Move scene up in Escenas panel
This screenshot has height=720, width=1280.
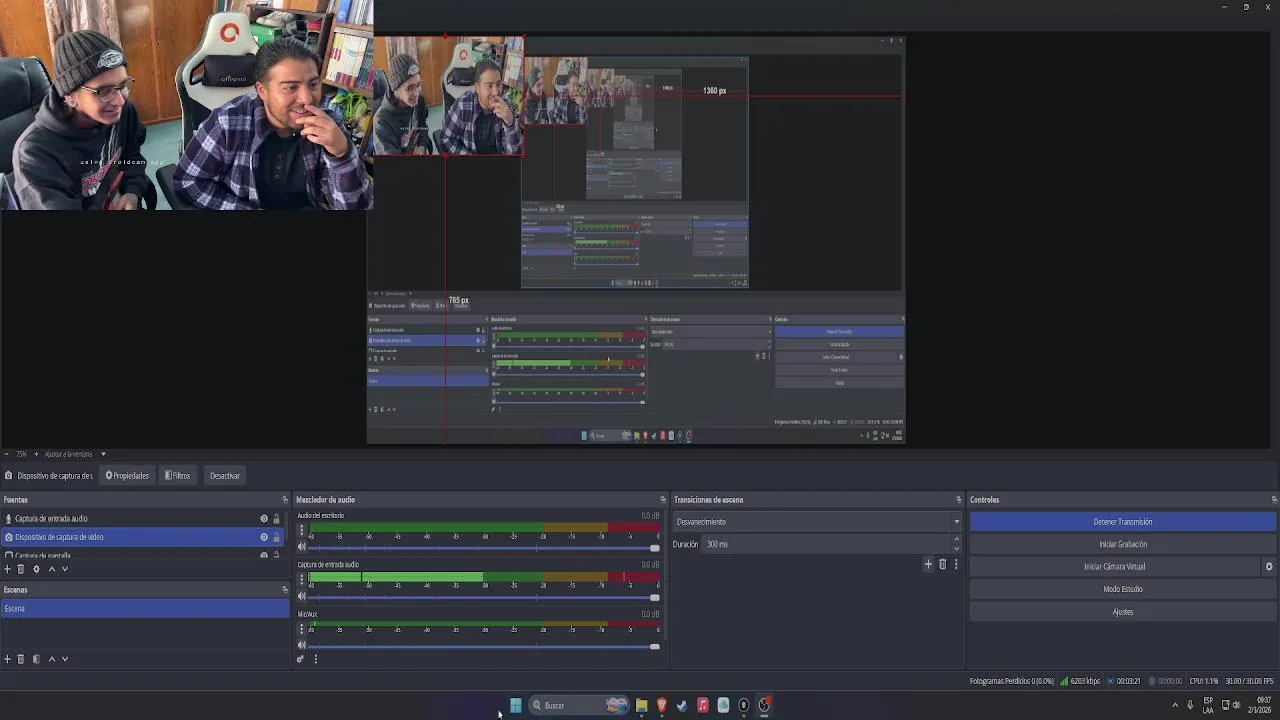pyautogui.click(x=51, y=659)
